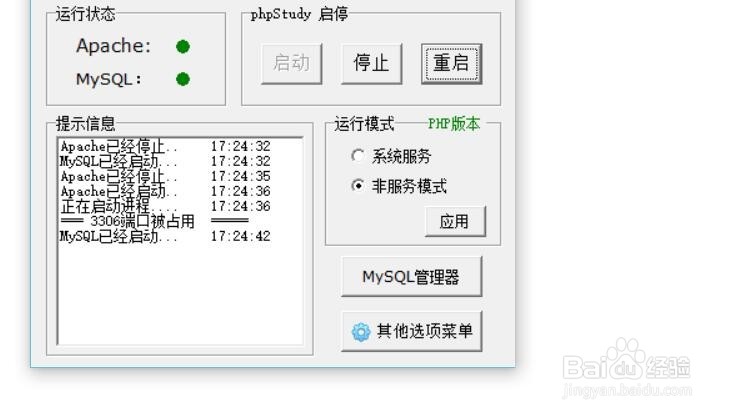Select log line 正在启动进程

(x=165, y=206)
